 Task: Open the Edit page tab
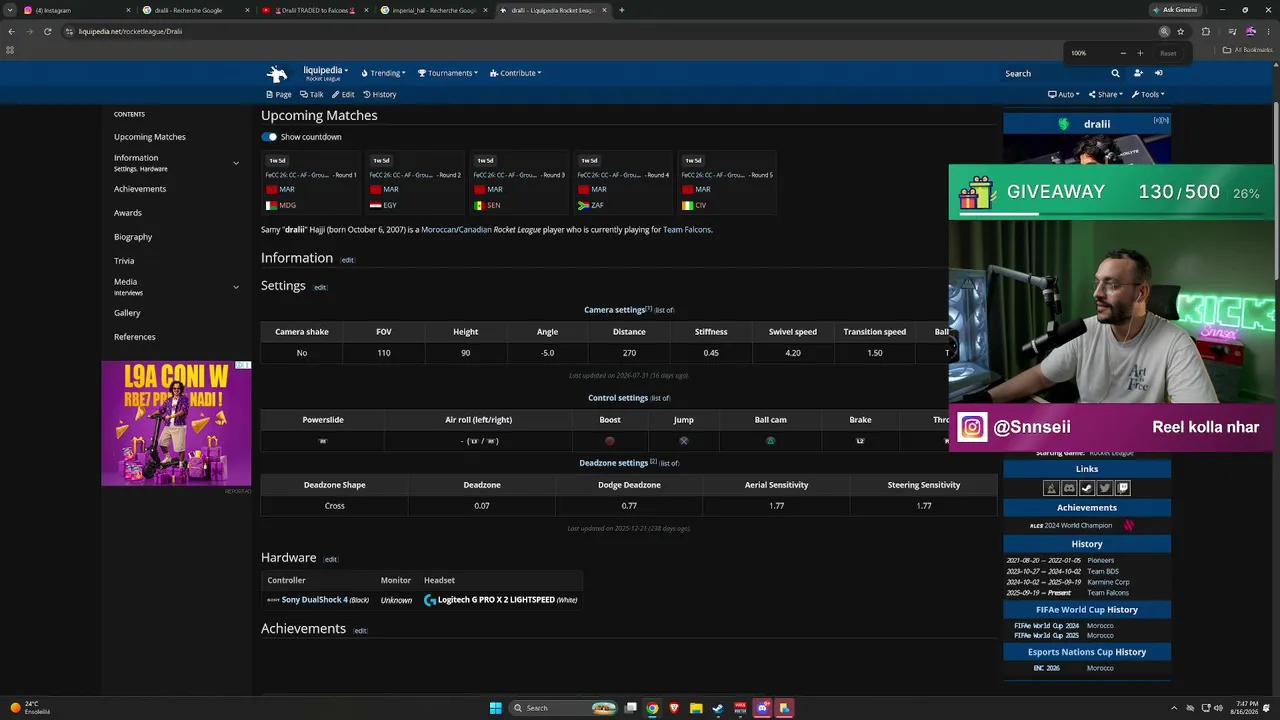click(343, 94)
